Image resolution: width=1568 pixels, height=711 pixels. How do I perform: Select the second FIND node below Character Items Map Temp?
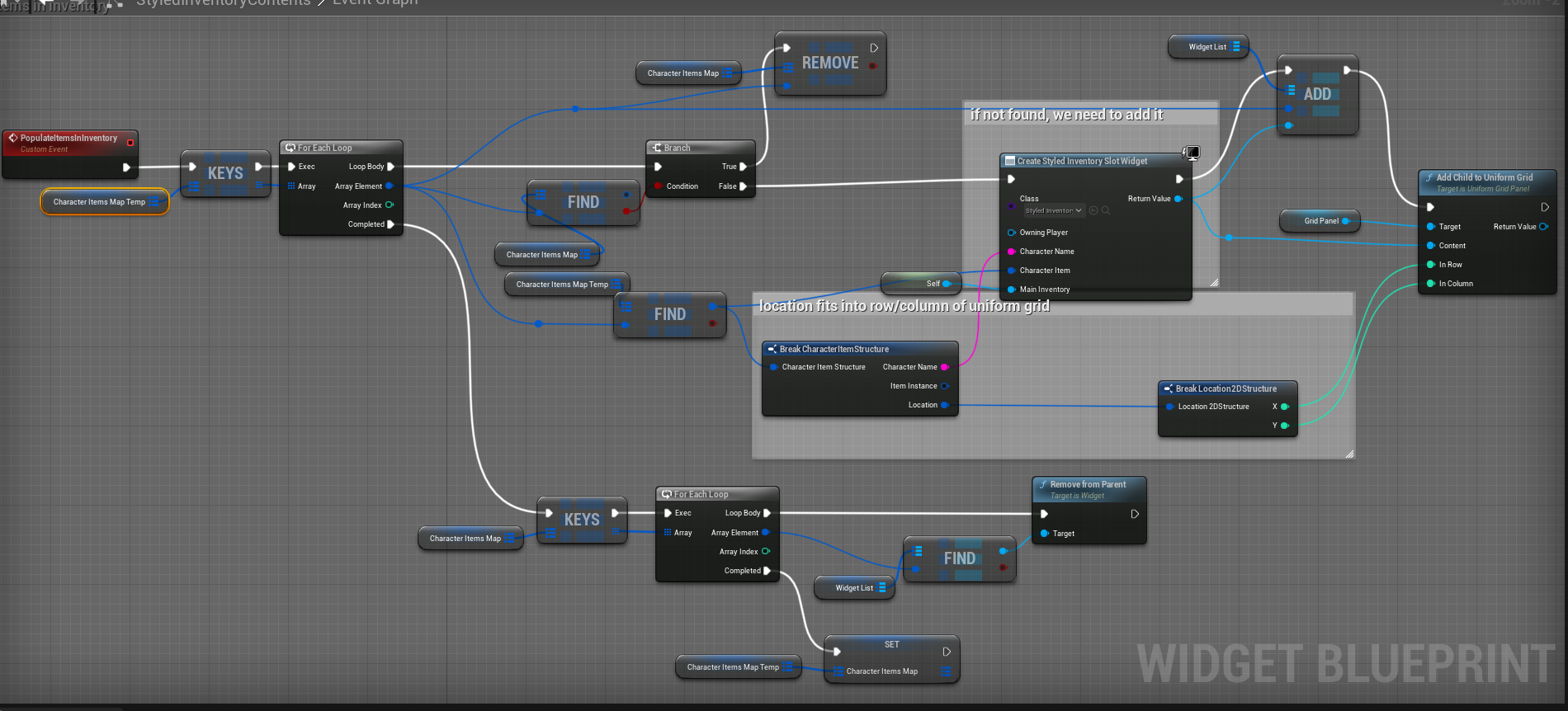point(670,315)
